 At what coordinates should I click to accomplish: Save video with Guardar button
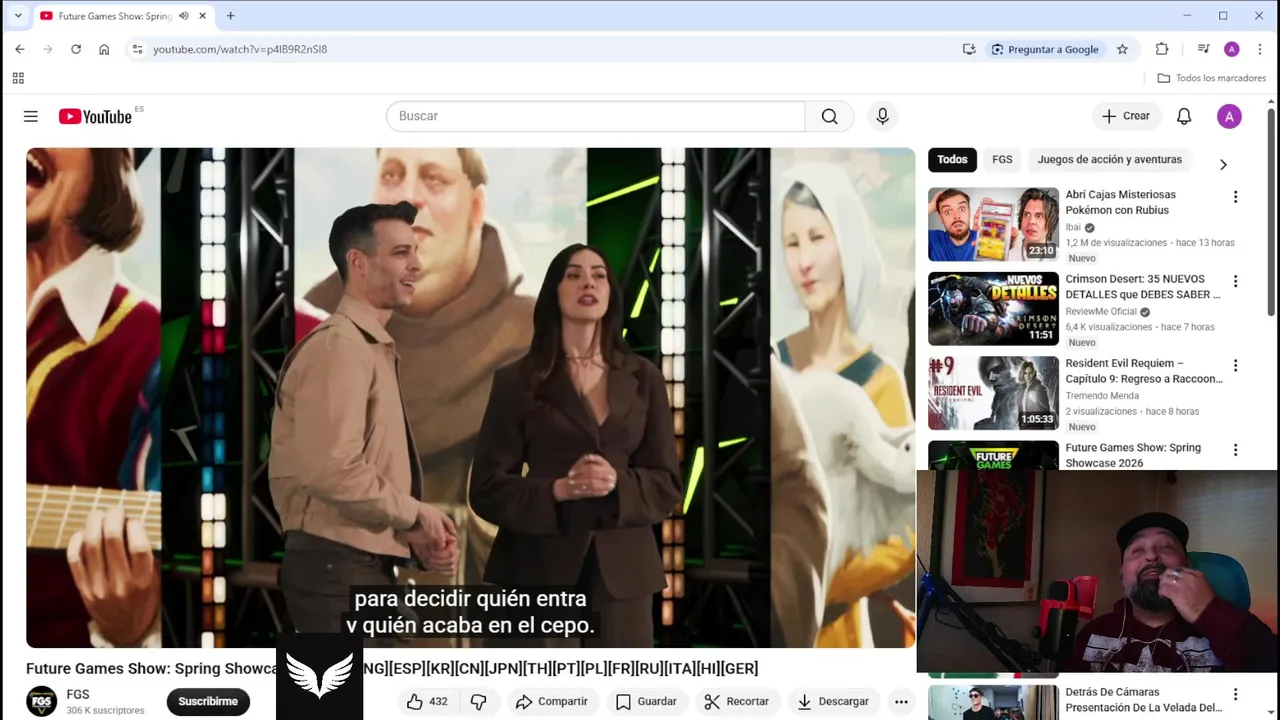click(646, 702)
